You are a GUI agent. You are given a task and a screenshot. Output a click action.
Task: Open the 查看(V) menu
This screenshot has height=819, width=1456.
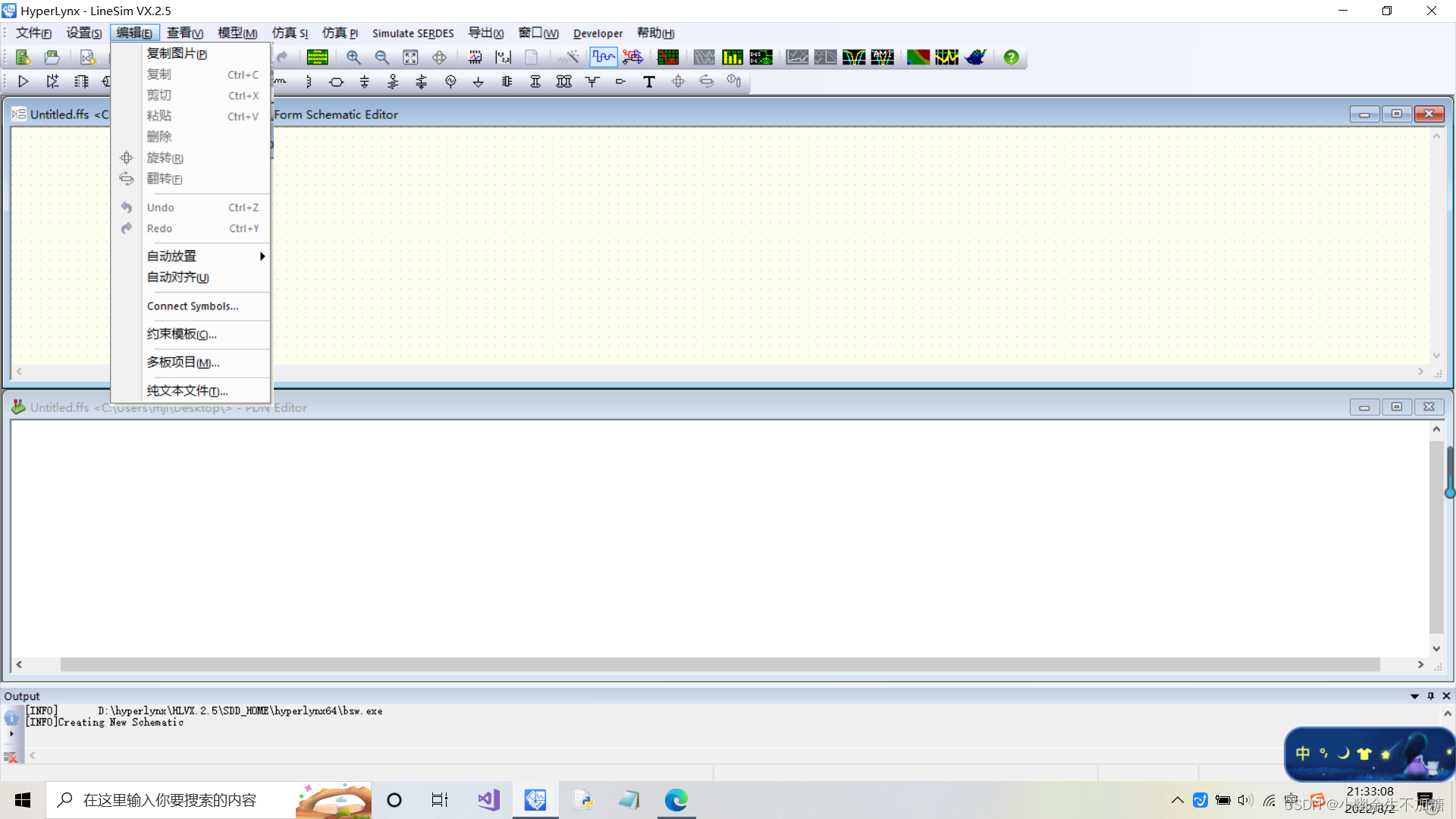tap(185, 33)
